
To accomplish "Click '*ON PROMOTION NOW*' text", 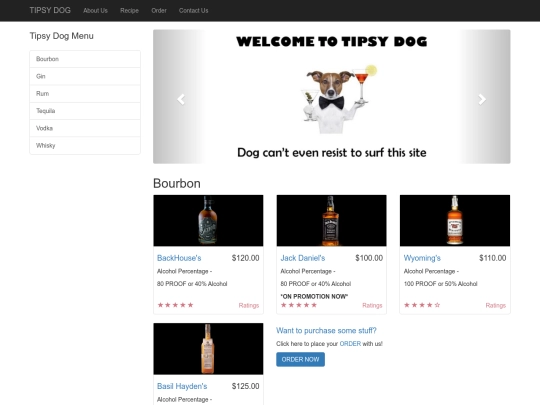I will point(314,296).
